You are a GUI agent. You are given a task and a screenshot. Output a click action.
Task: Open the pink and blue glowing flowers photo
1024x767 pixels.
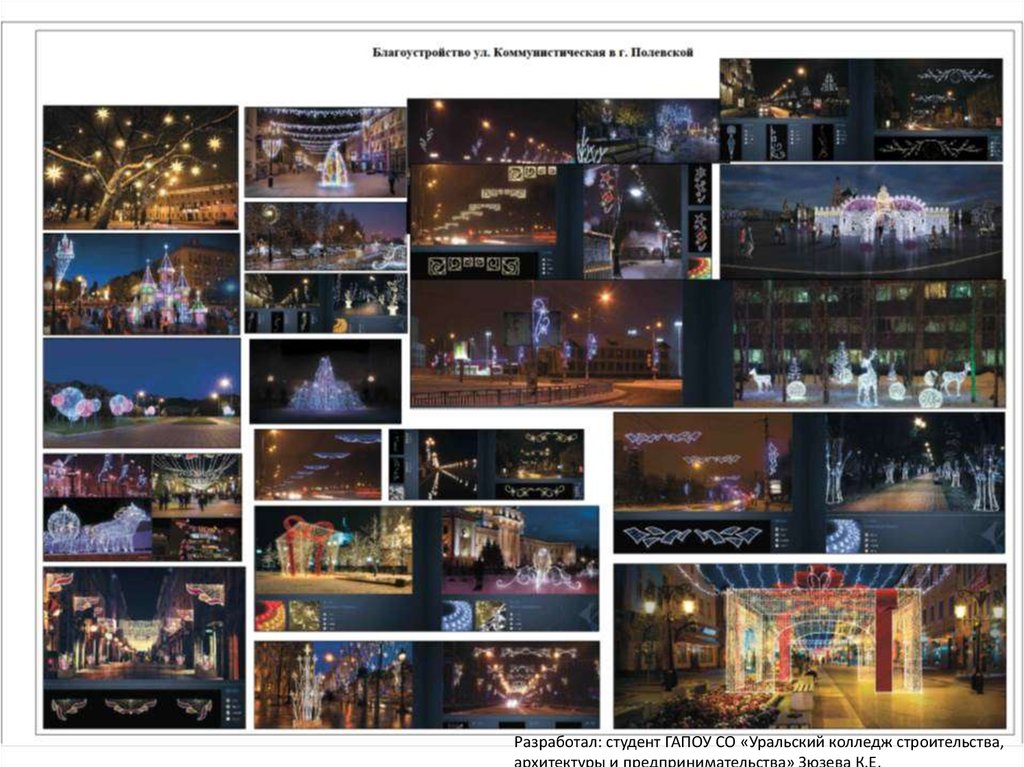click(141, 392)
